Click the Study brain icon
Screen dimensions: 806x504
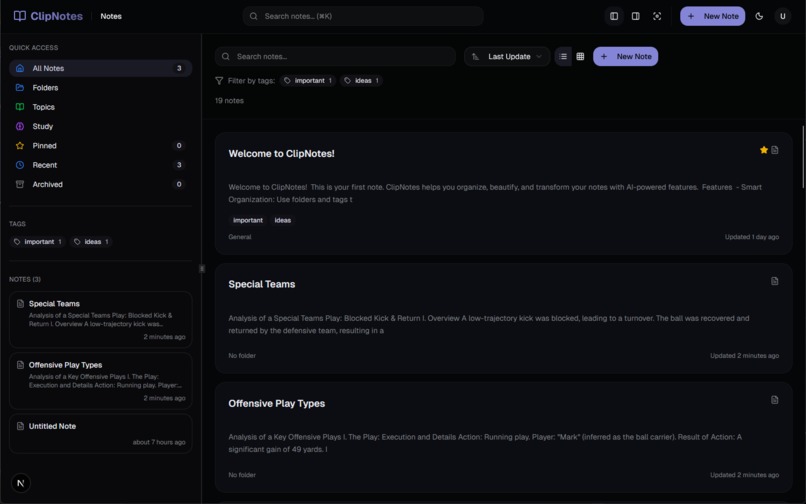[x=20, y=126]
